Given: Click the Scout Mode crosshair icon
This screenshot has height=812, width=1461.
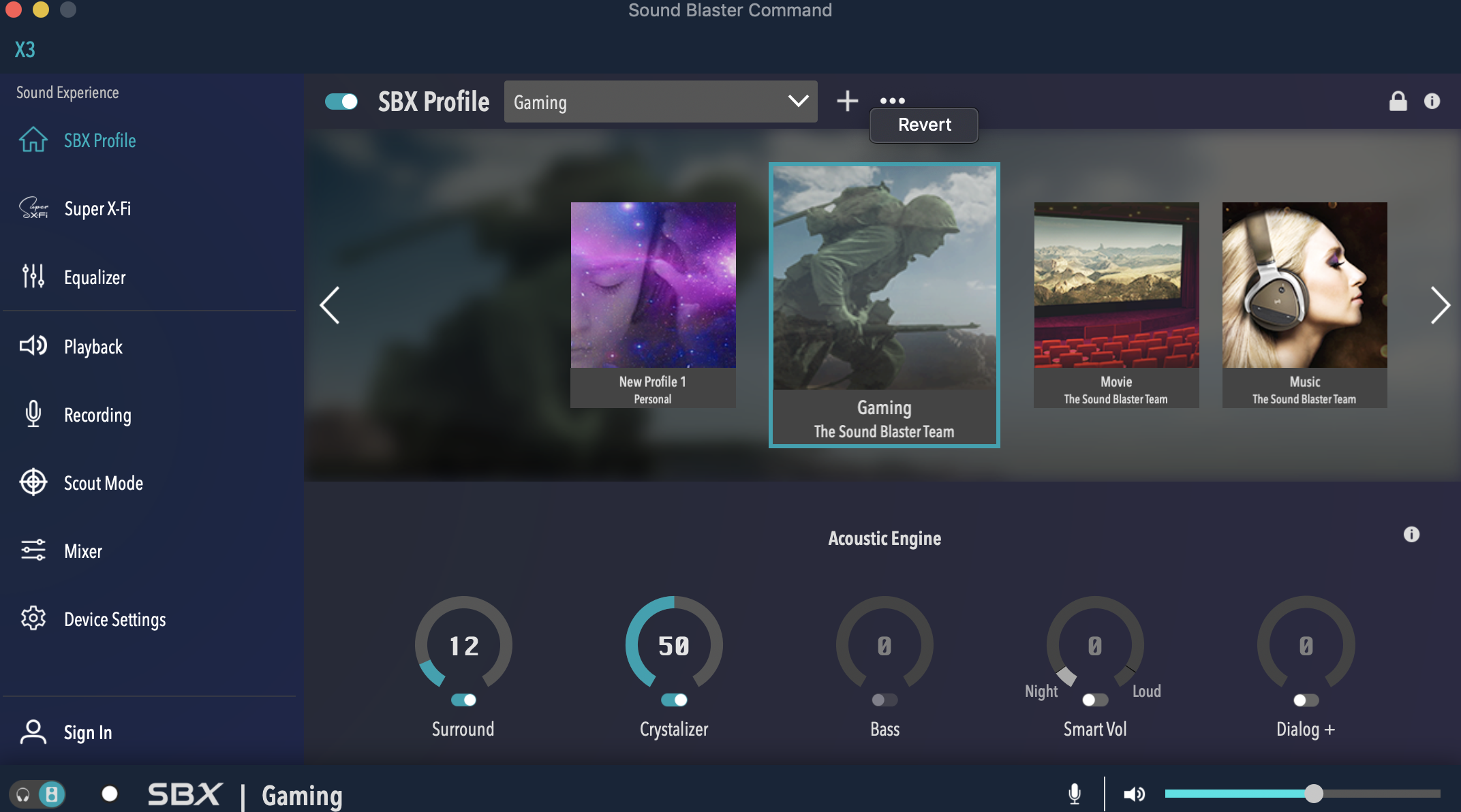Looking at the screenshot, I should tap(33, 482).
